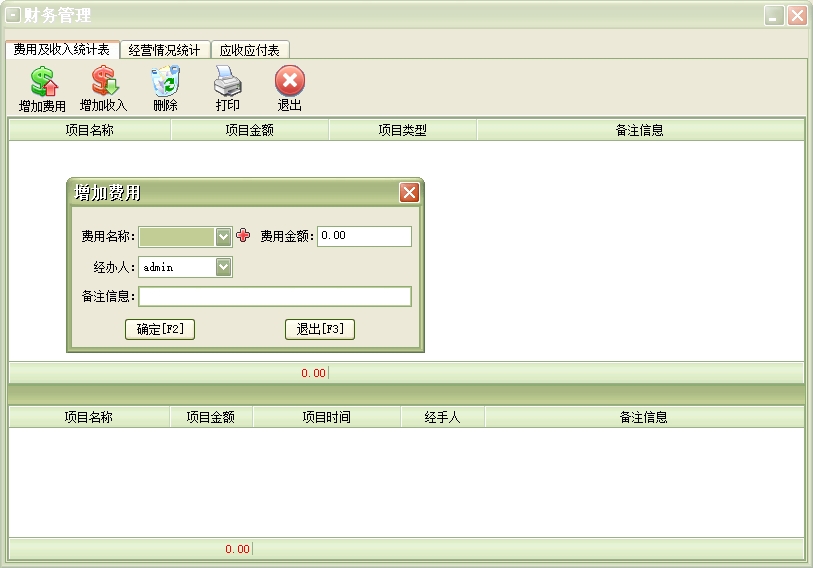Select the 费用及收入统计表 tab
Screen dimensions: 813x568
[x=62, y=50]
